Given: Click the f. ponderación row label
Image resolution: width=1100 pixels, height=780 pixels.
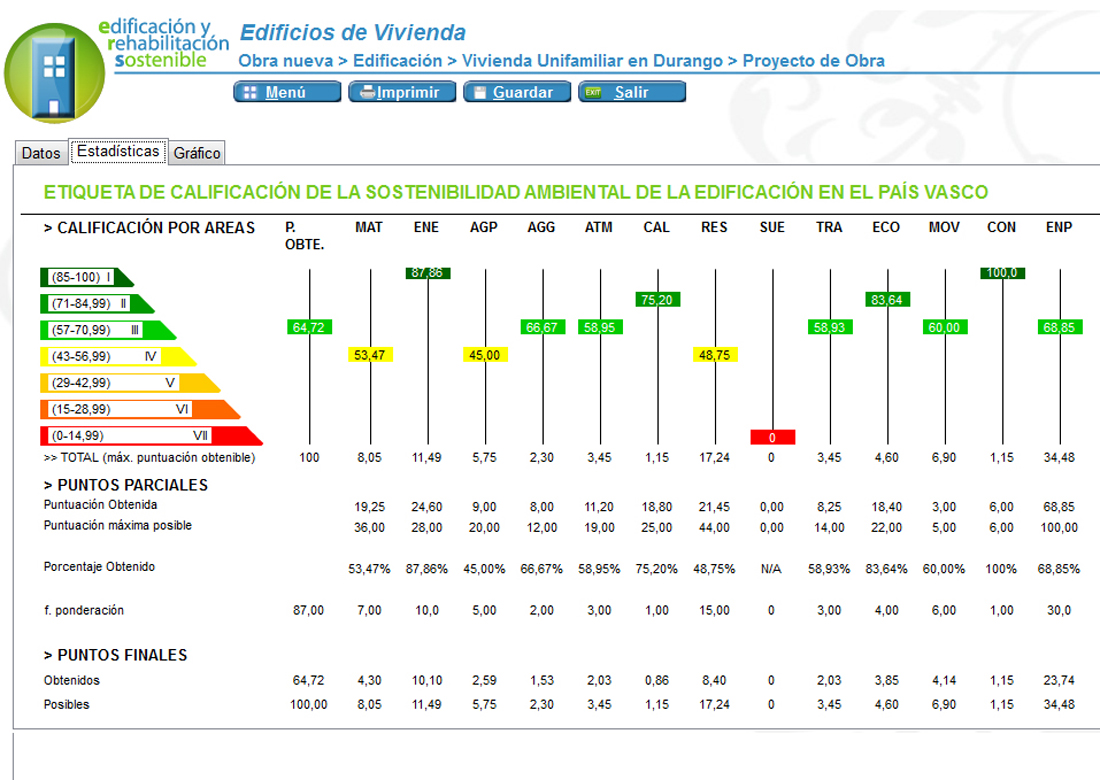Looking at the screenshot, I should (84, 610).
